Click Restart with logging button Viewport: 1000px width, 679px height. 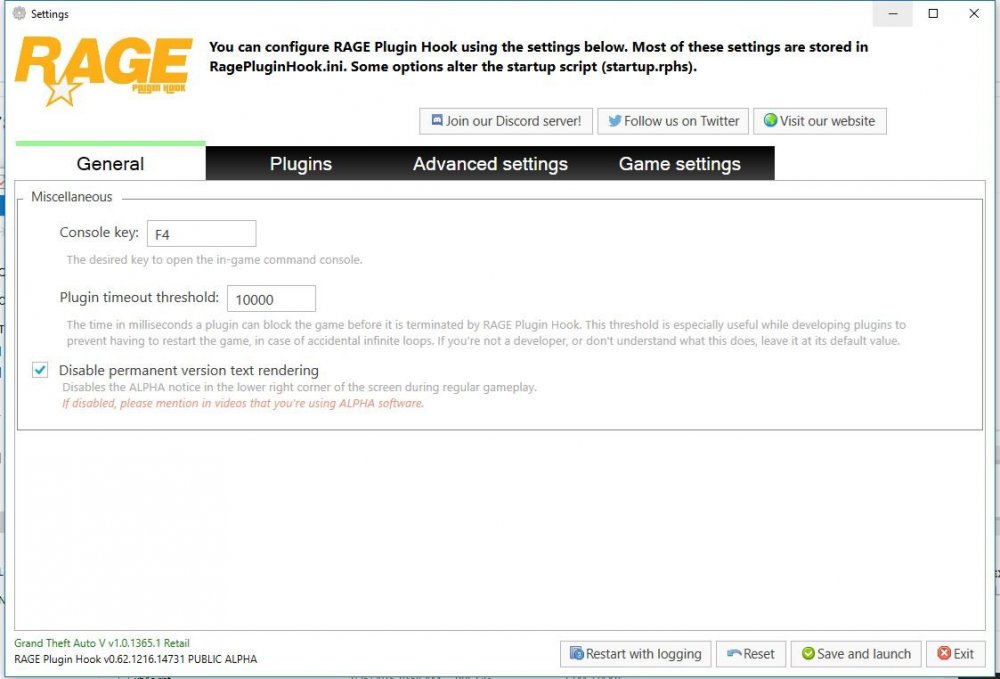point(635,654)
